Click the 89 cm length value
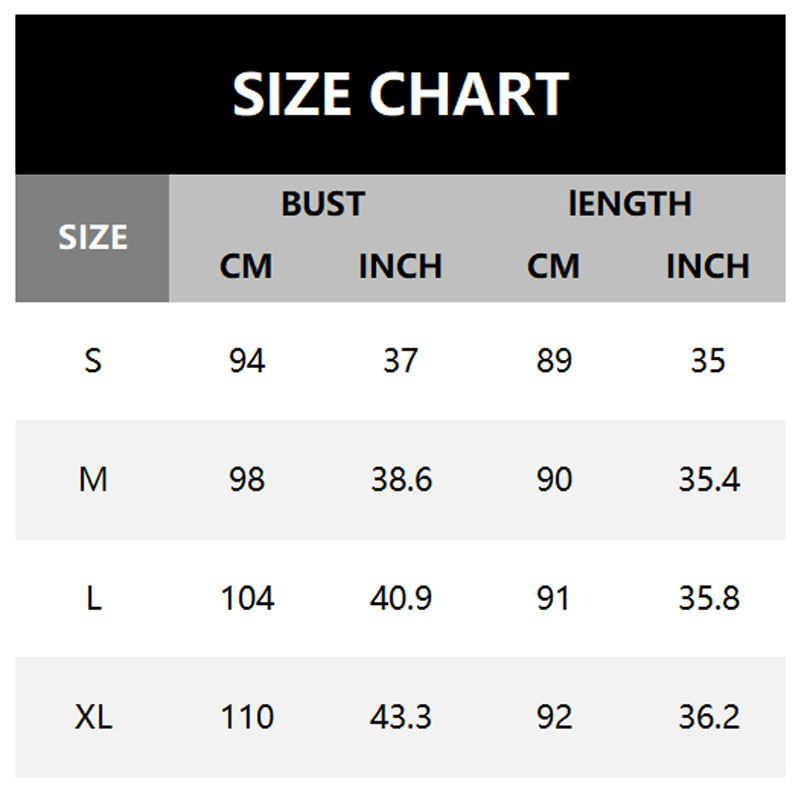Viewport: 800px width, 800px height. pyautogui.click(x=553, y=361)
